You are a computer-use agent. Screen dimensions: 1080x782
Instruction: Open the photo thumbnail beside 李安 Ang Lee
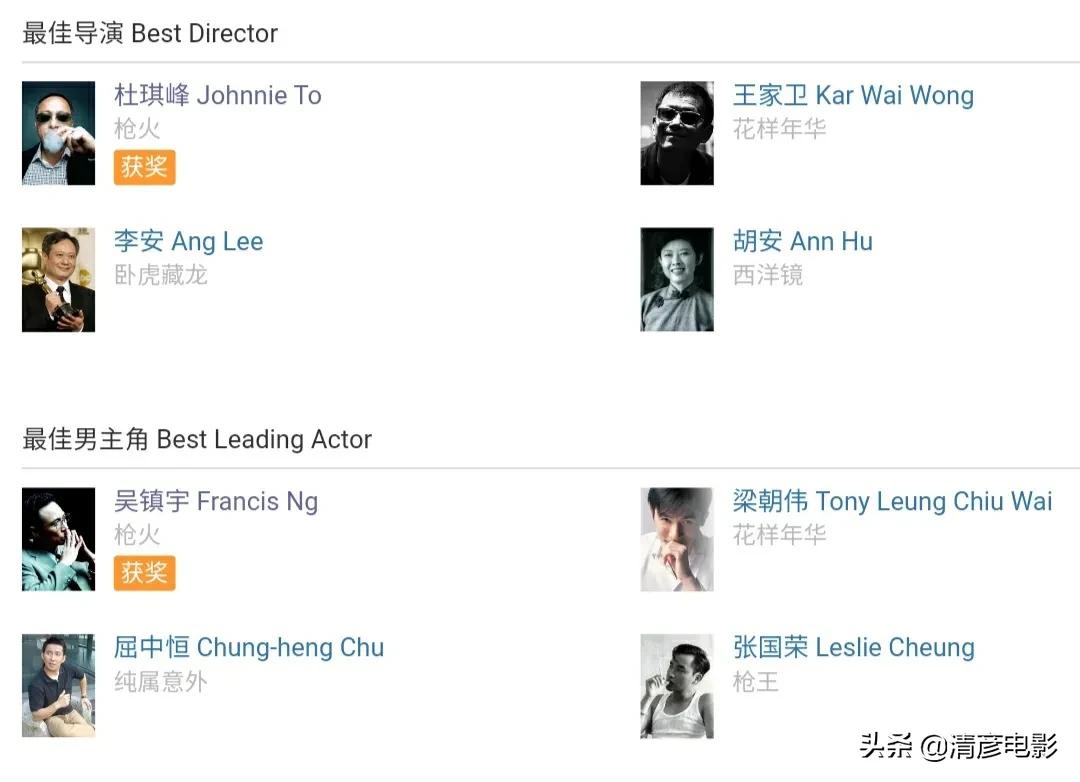(x=59, y=280)
